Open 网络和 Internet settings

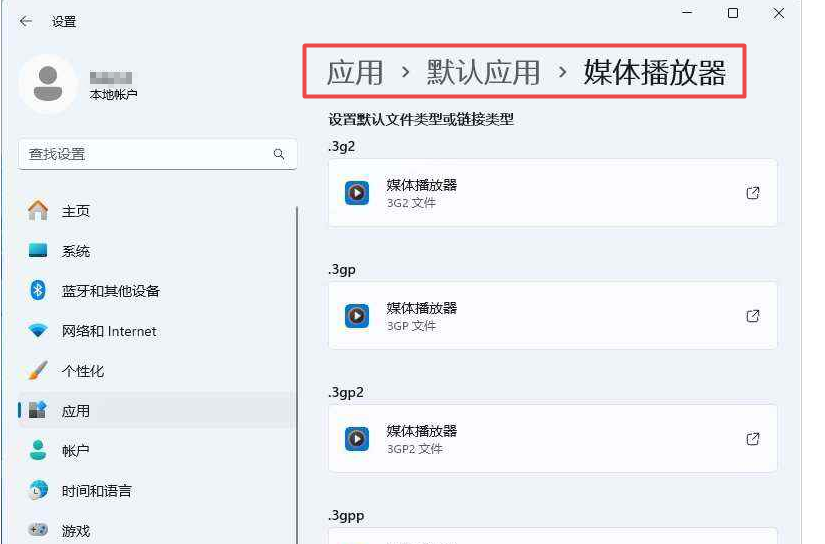coord(155,331)
